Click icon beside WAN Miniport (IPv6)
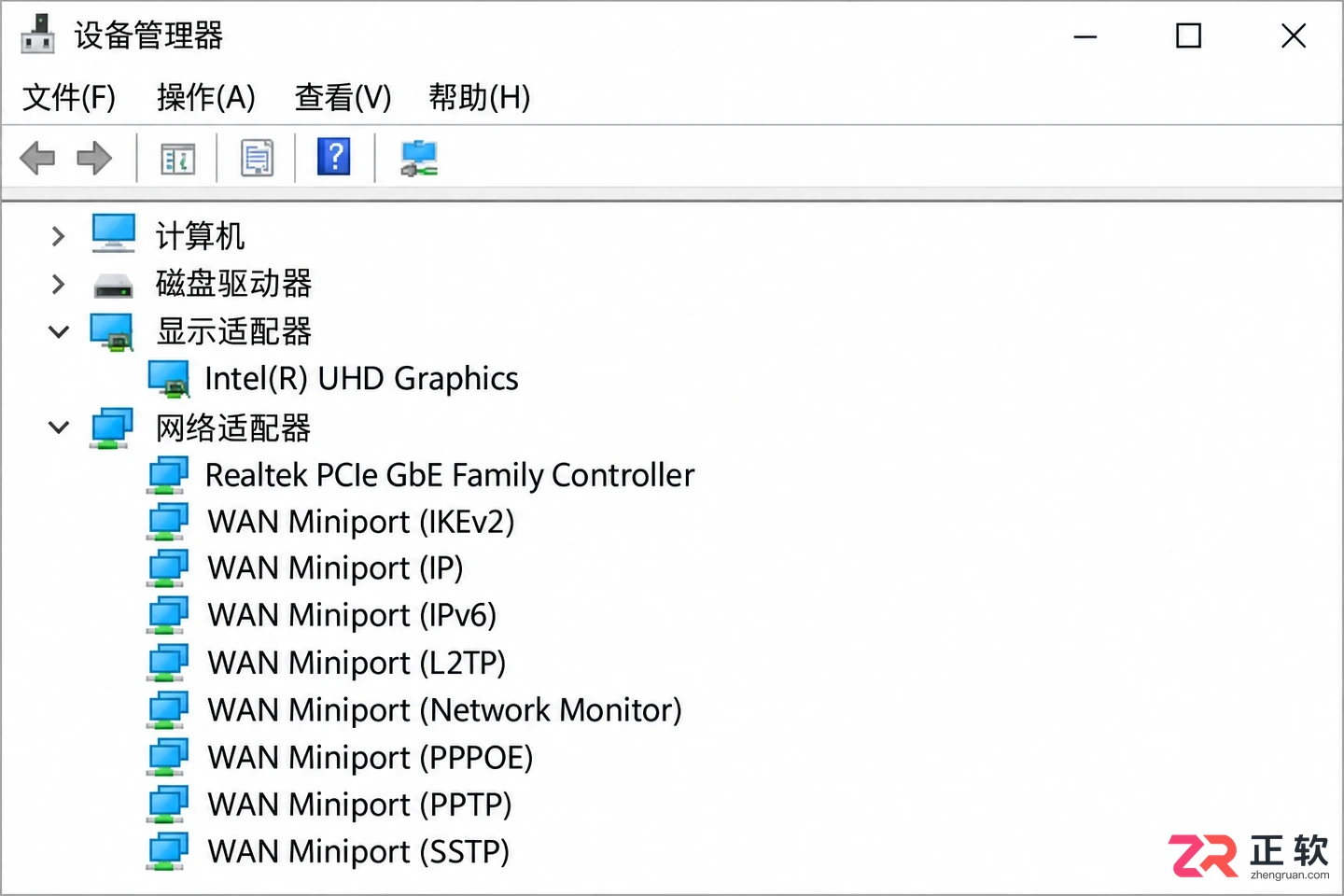Image resolution: width=1344 pixels, height=896 pixels. click(168, 616)
